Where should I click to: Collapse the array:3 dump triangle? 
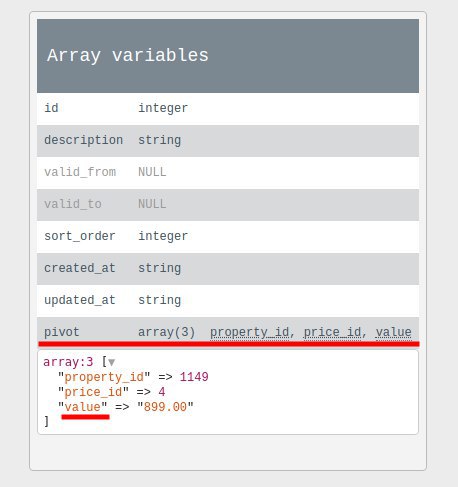(x=111, y=362)
